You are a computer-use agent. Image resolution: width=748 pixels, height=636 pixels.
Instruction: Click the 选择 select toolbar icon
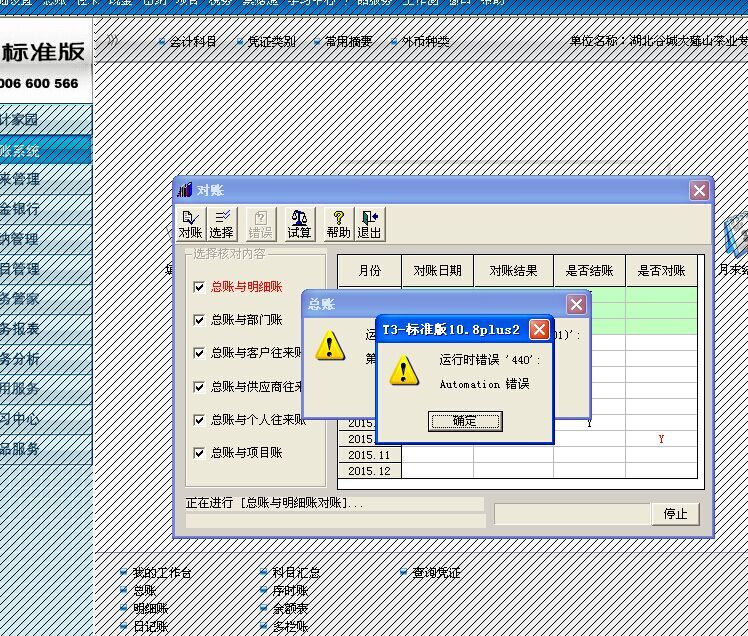221,224
